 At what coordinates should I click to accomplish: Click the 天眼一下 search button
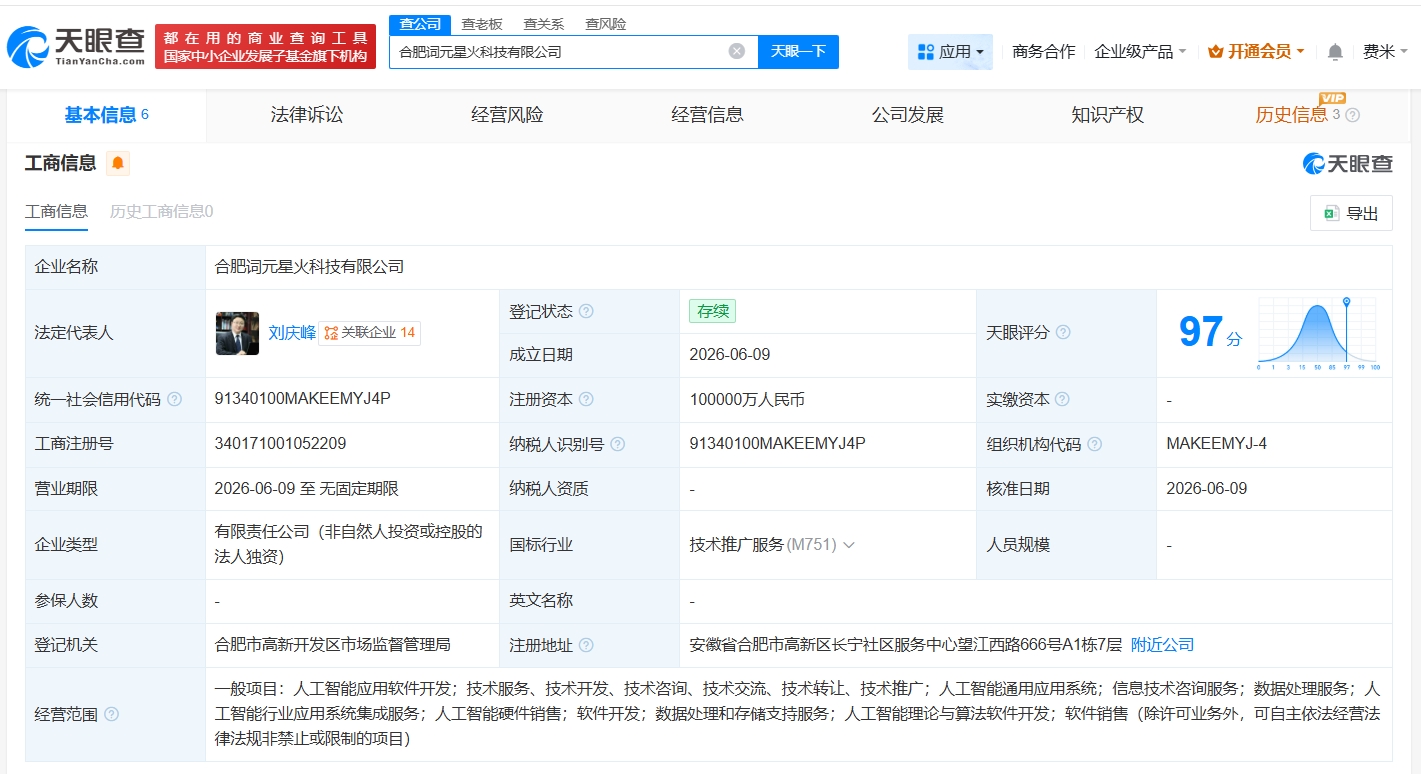click(798, 51)
